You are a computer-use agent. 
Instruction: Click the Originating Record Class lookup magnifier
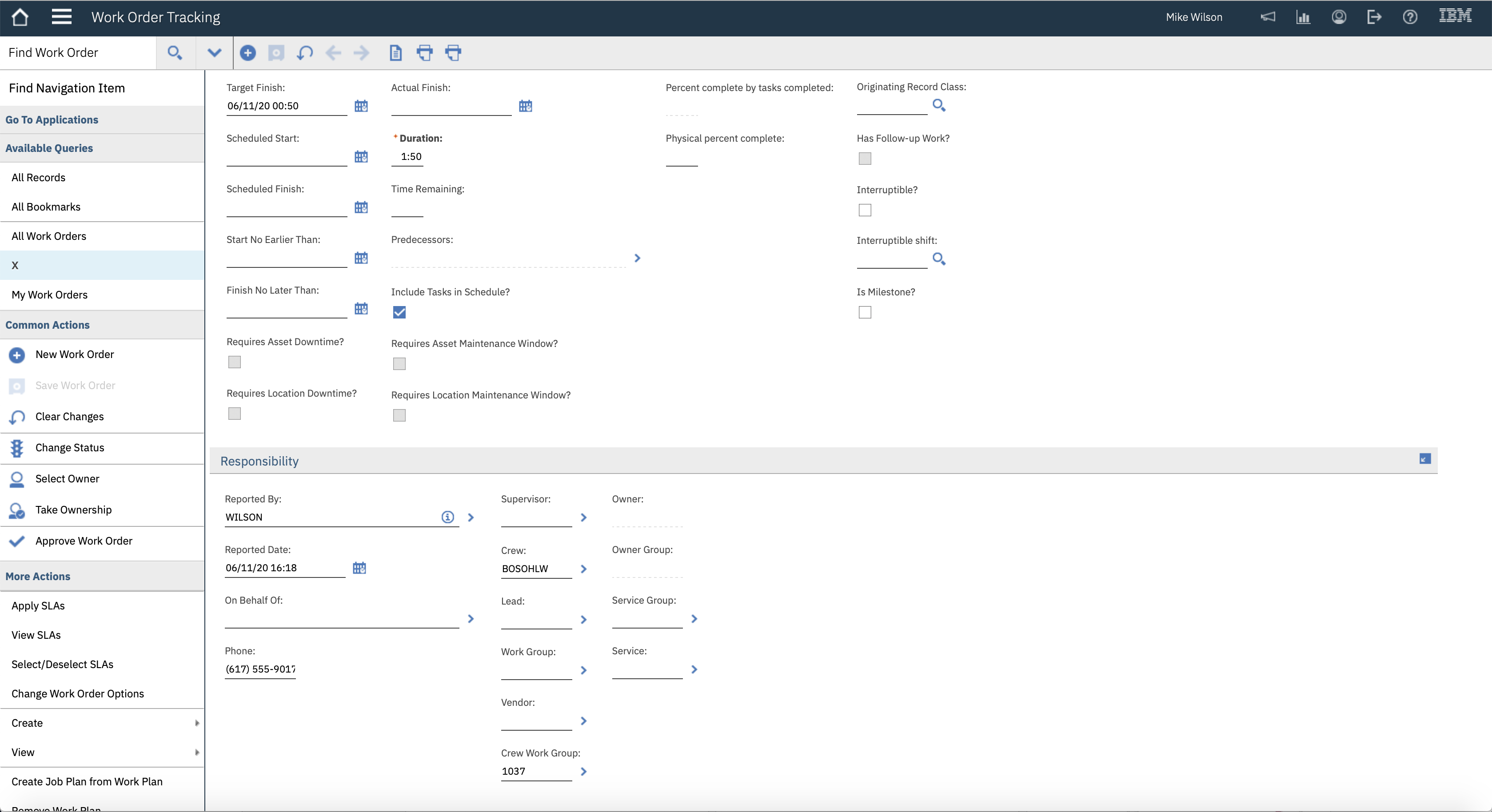[939, 105]
